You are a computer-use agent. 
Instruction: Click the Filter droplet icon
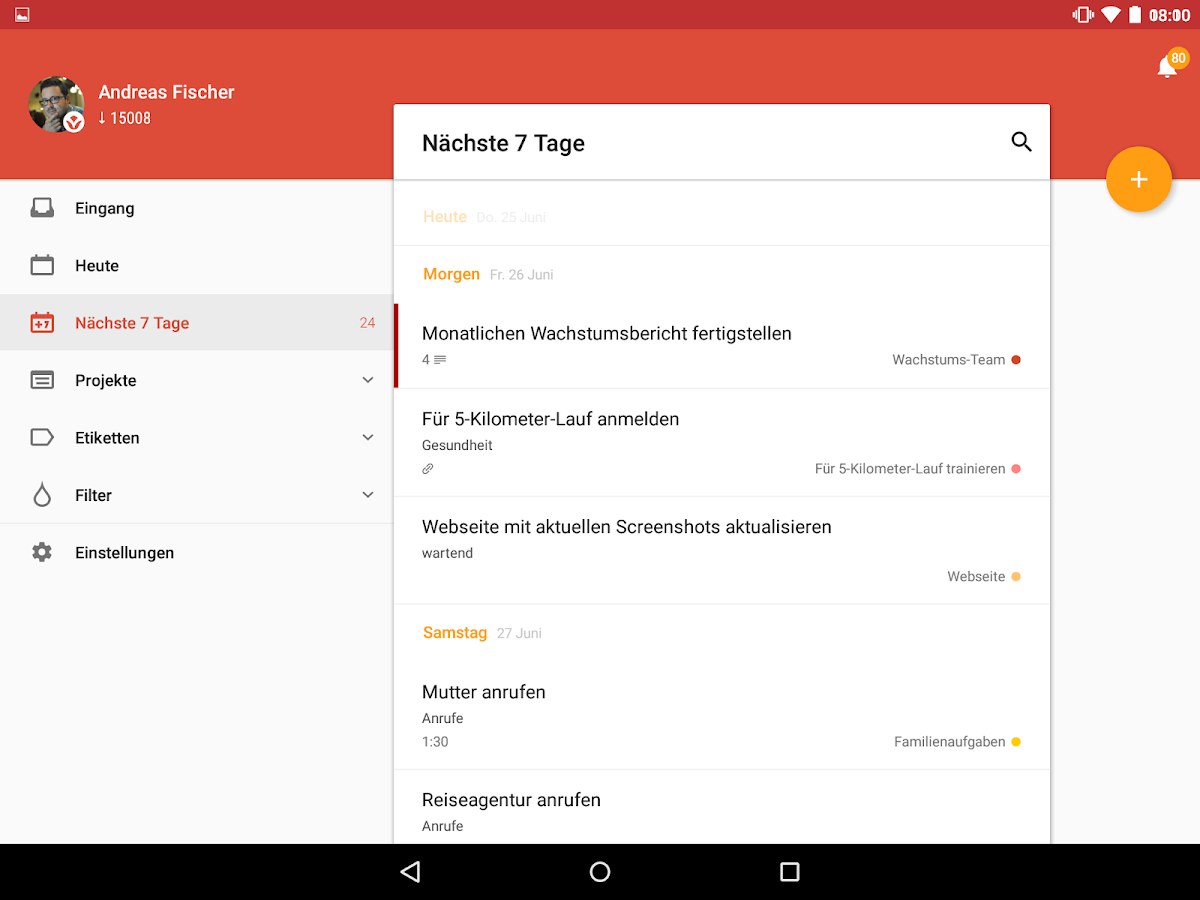[41, 494]
